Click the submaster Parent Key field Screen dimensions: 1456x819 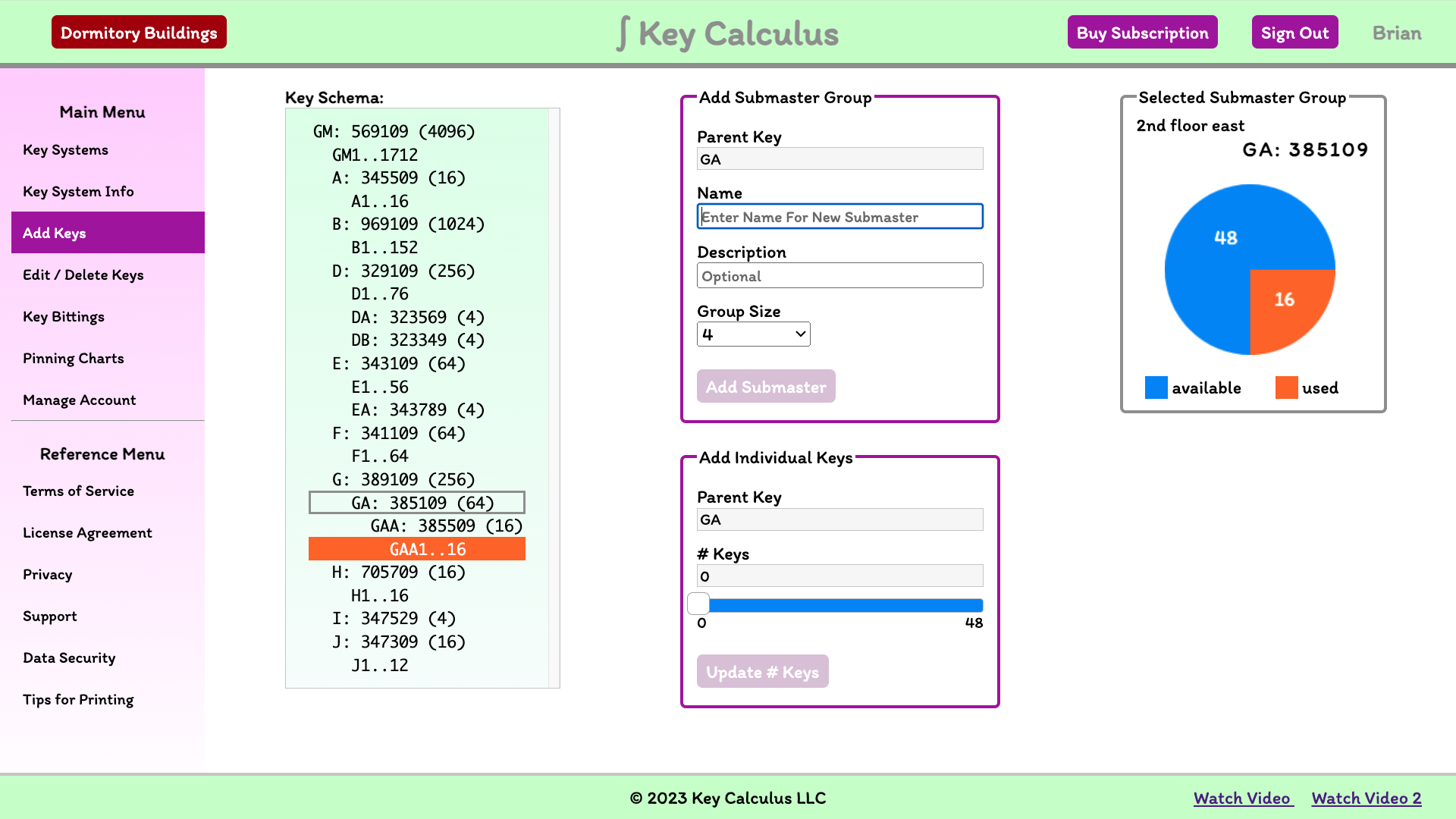click(x=839, y=158)
